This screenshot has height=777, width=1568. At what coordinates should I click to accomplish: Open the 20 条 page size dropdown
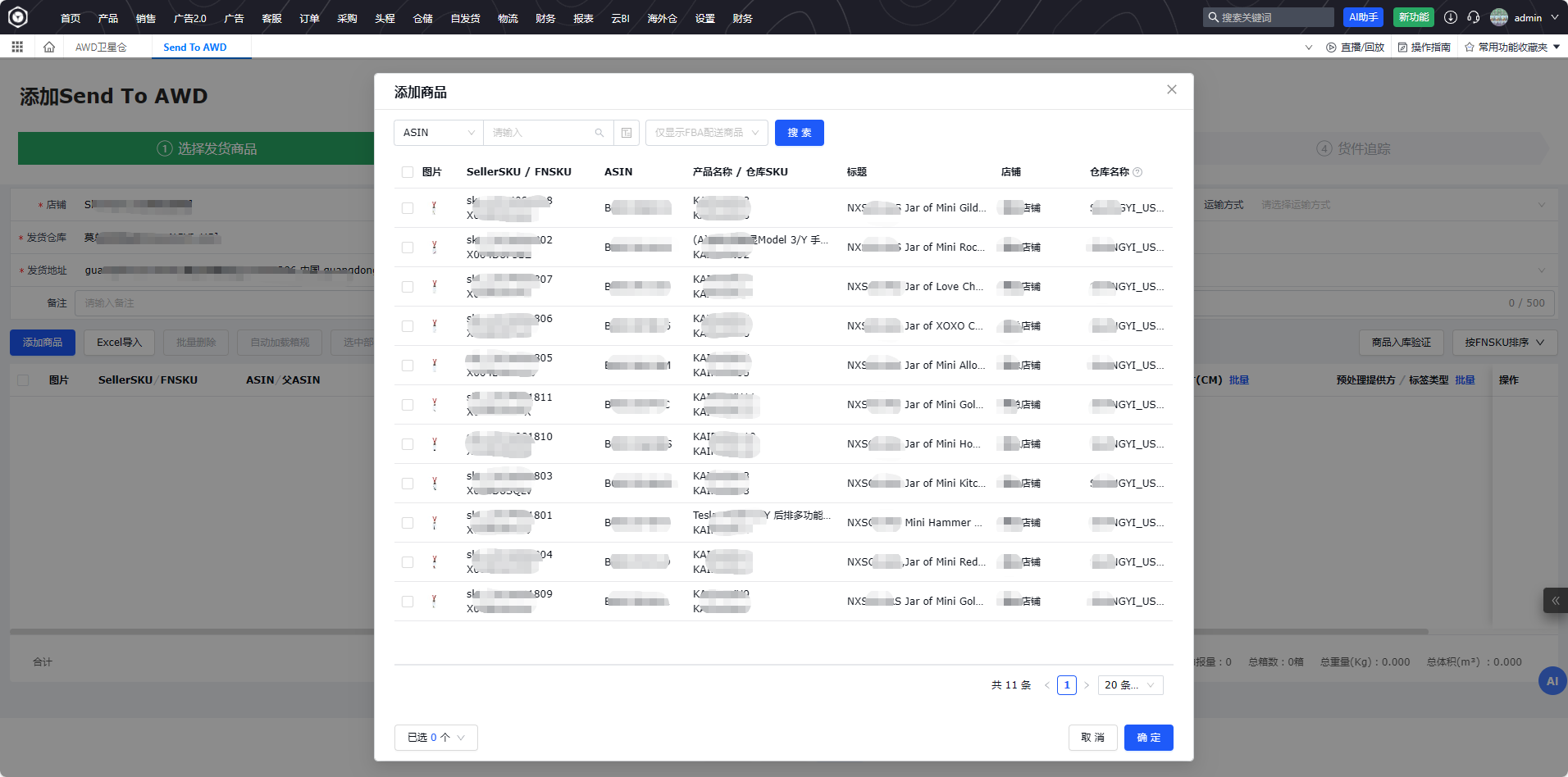click(1129, 685)
